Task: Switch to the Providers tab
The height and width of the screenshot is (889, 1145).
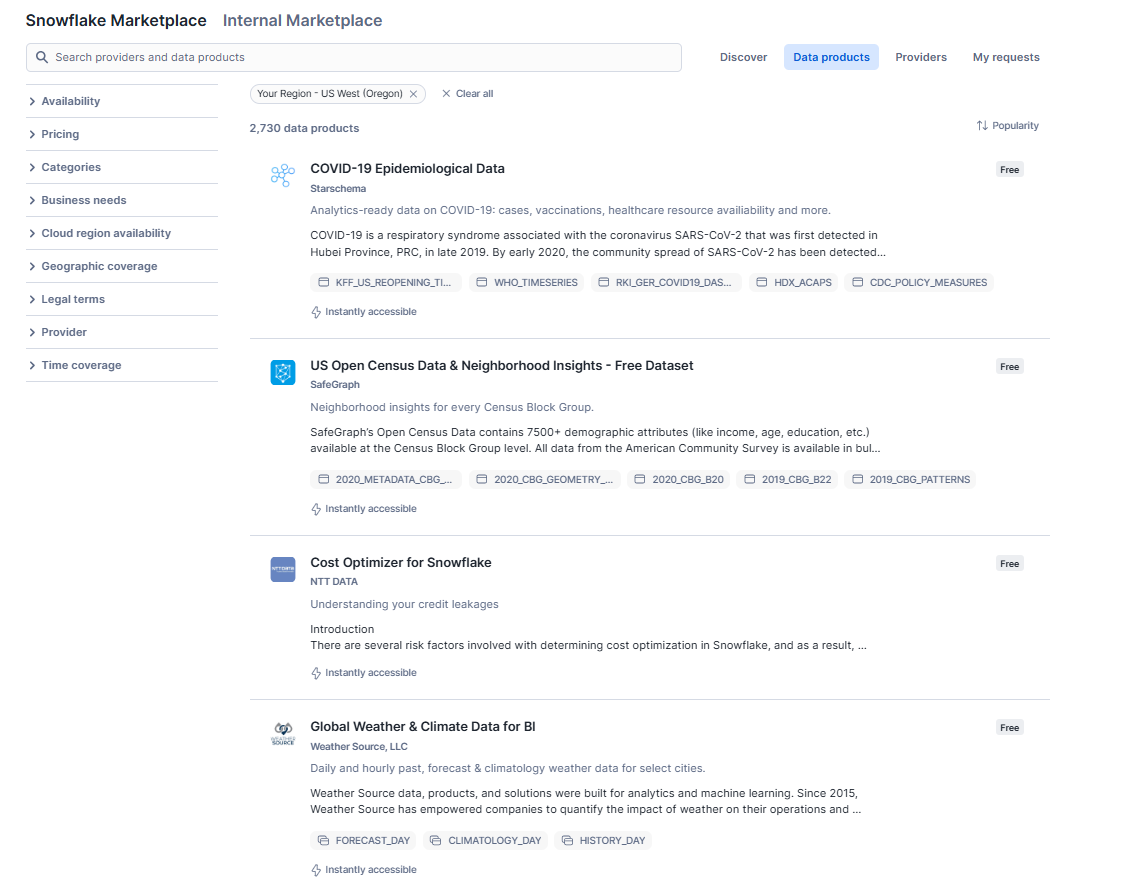Action: [x=920, y=57]
